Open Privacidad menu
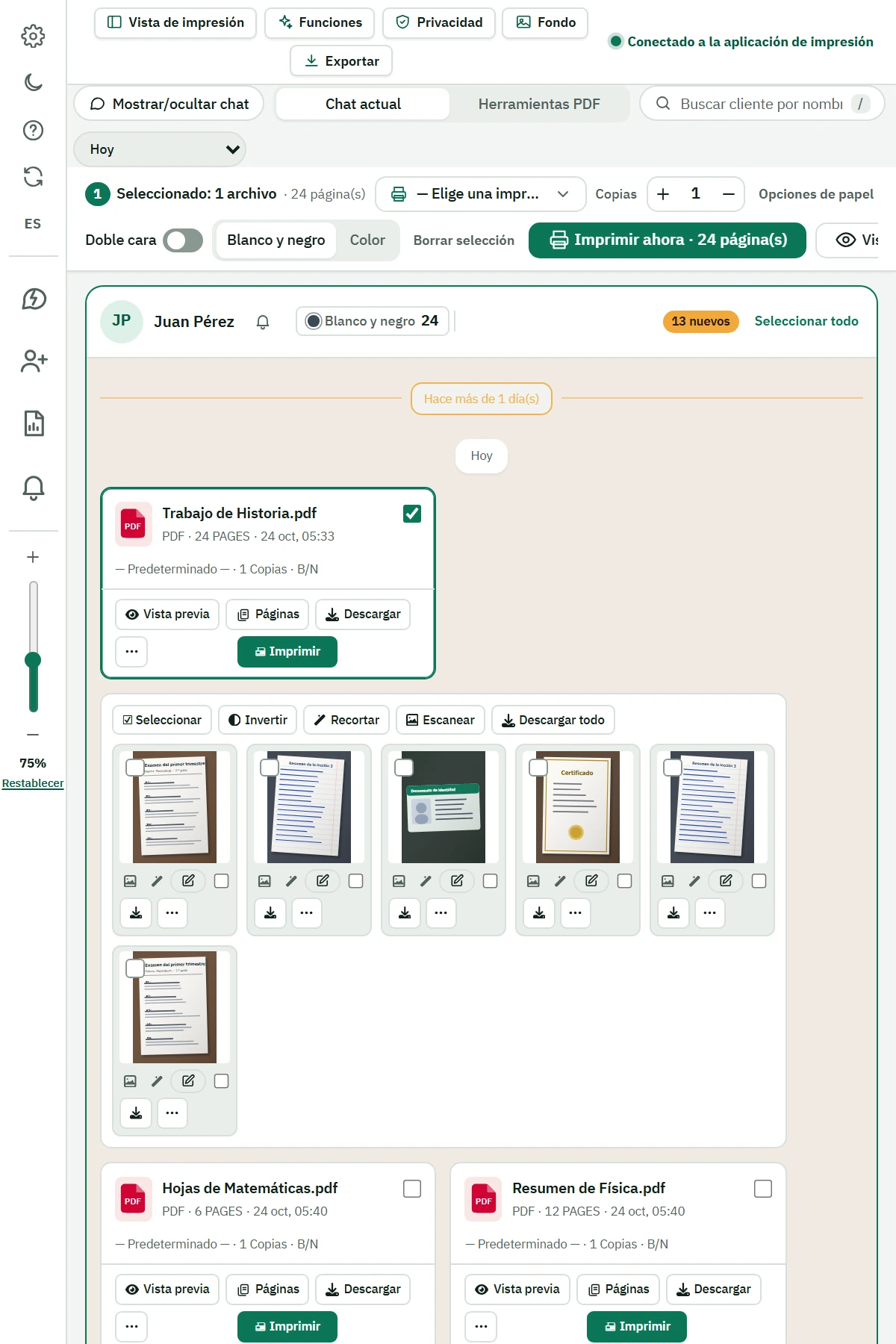This screenshot has height=1344, width=896. [x=439, y=22]
